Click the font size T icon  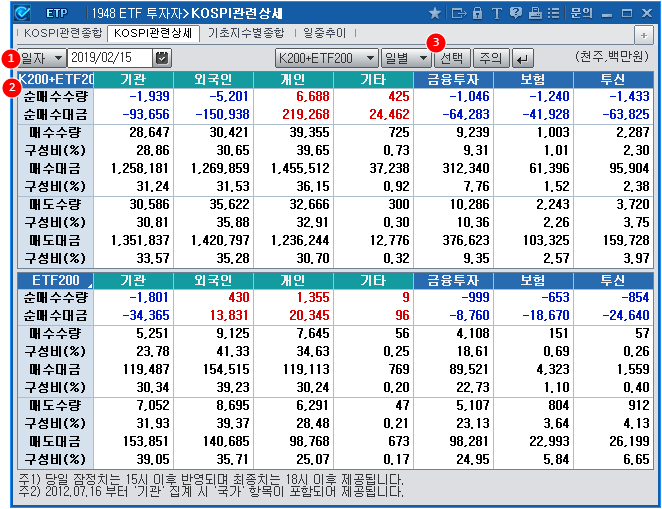[x=496, y=13]
